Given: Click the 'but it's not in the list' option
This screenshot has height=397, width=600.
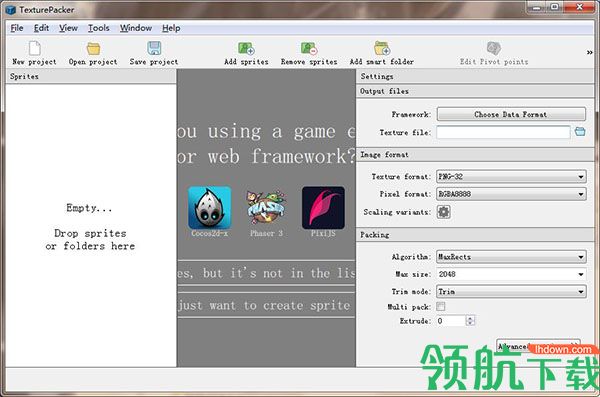Looking at the screenshot, I should tap(266, 273).
